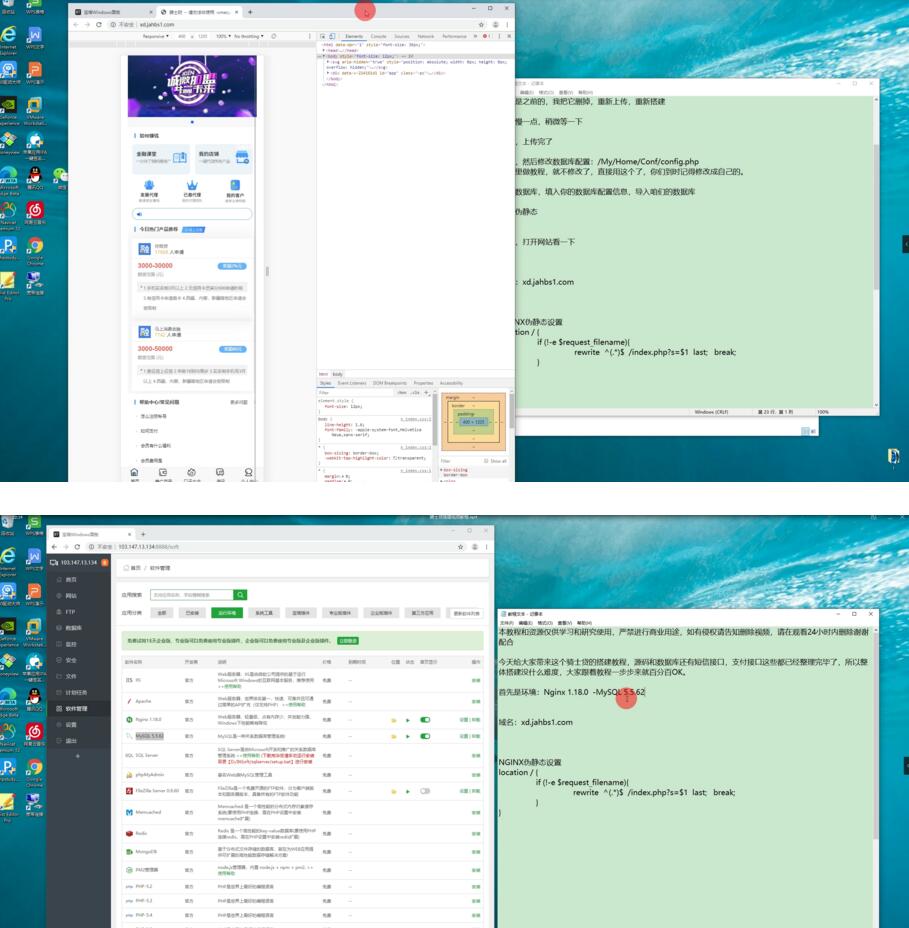Click the bookmark star in the upper browser
Viewport: 909px width, 928px height.
point(479,24)
